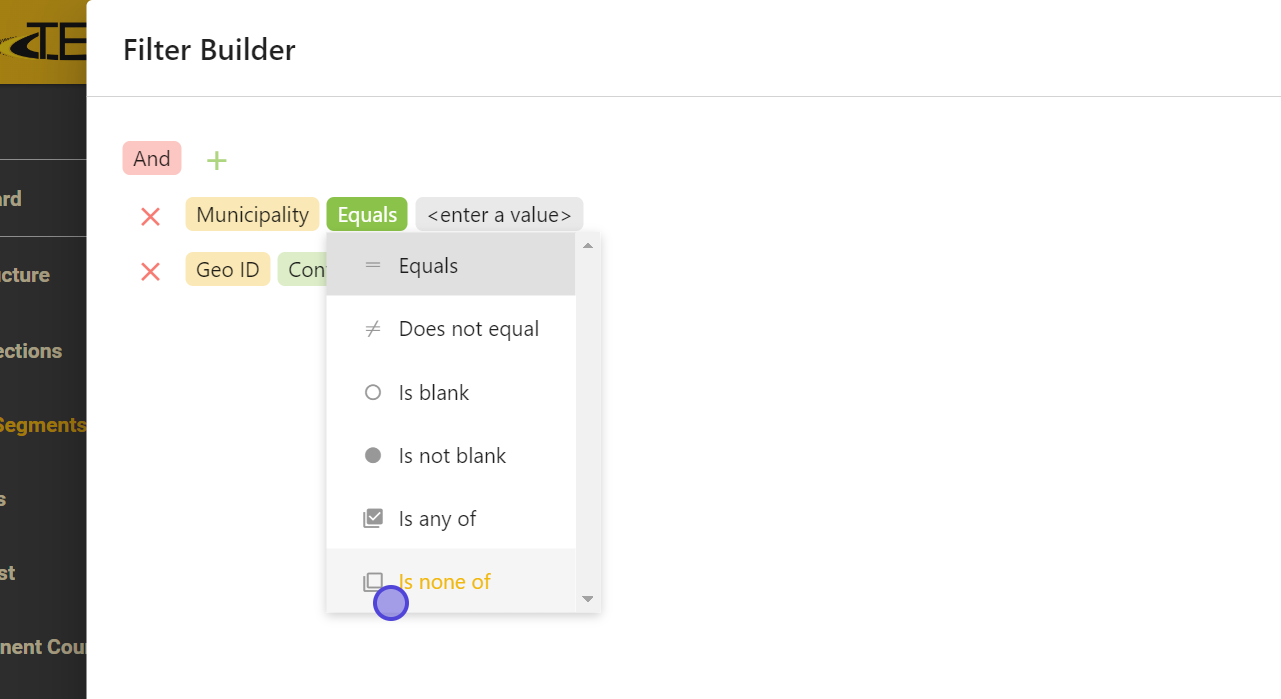Click the hollow circle Is blank icon
This screenshot has height=699, width=1281.
click(x=373, y=393)
